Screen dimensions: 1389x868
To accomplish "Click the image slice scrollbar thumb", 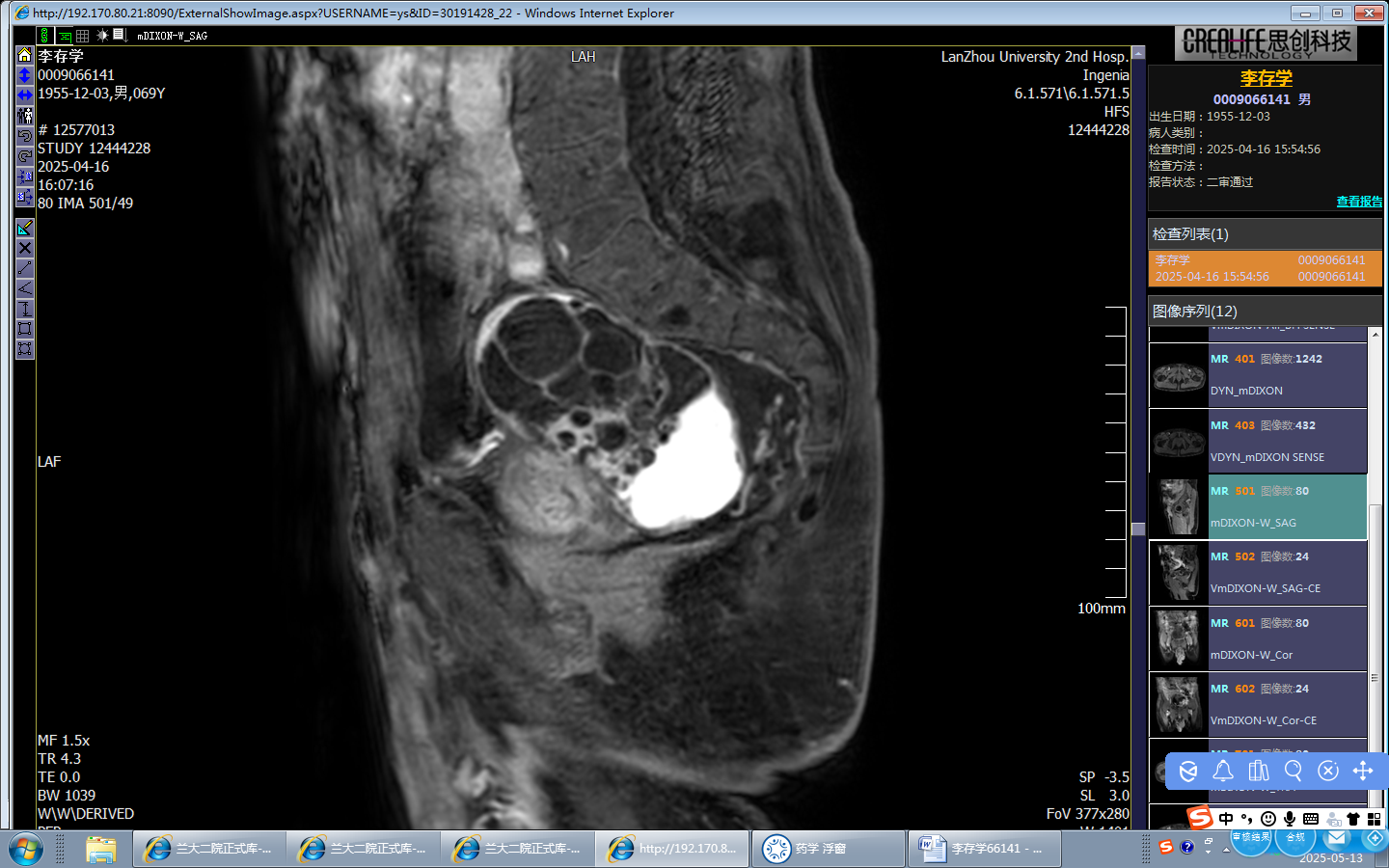I will pos(1138,529).
